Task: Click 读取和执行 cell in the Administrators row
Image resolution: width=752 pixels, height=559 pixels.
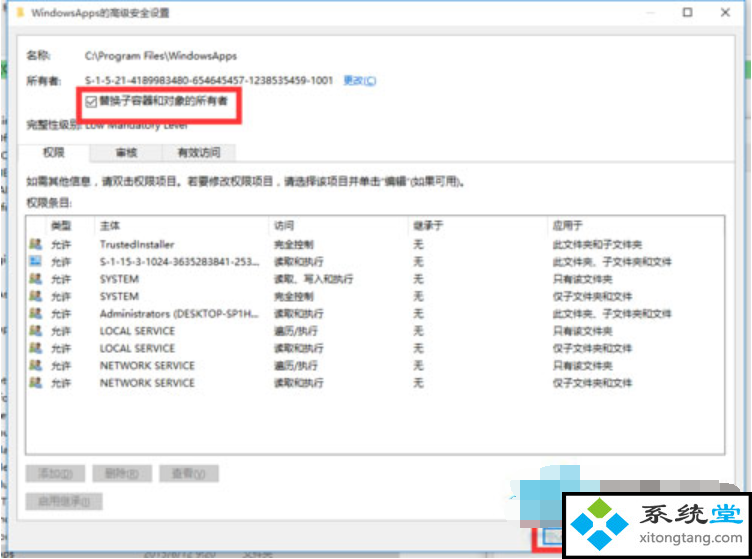Action: coord(298,314)
